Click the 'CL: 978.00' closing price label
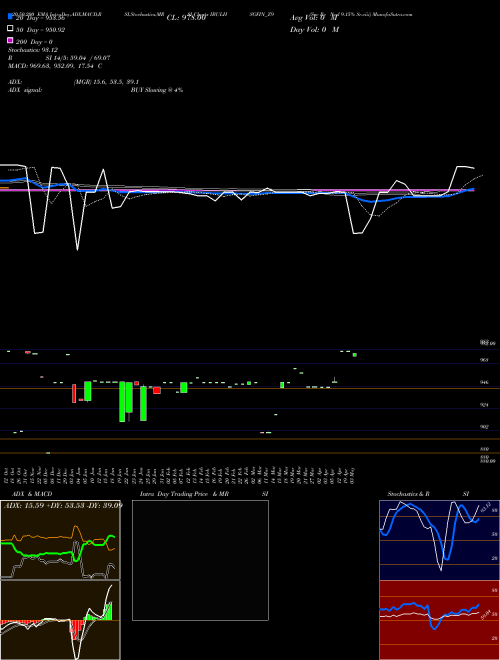The height and width of the screenshot is (660, 500). 186,18
